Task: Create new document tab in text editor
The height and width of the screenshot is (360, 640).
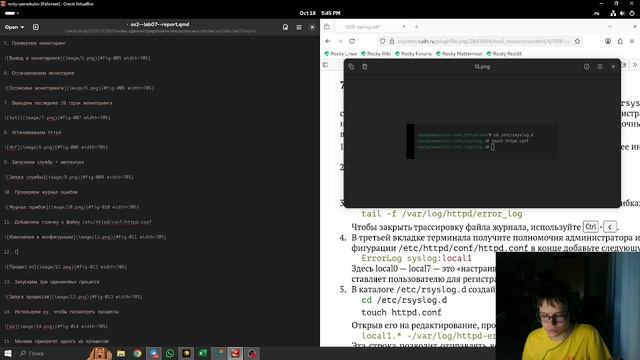Action: tap(36, 27)
